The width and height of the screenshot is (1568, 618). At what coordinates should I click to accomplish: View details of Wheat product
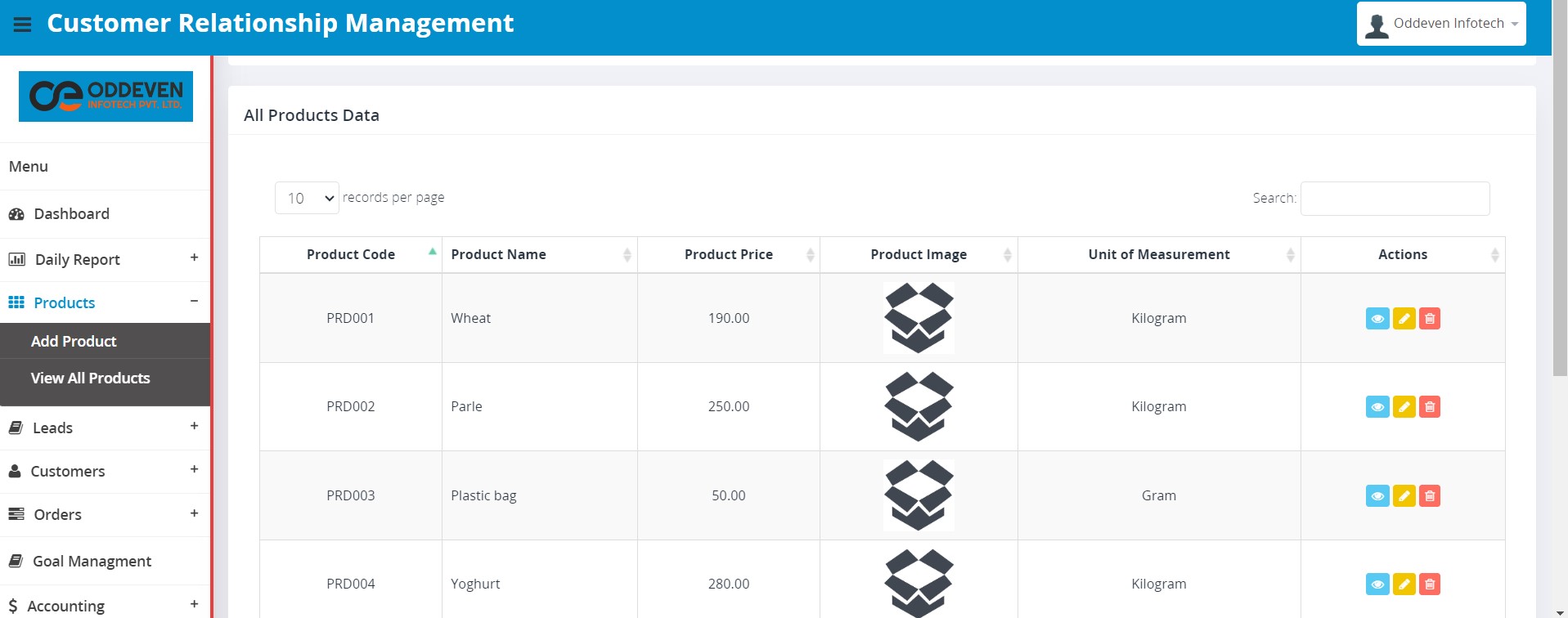[x=1377, y=319]
